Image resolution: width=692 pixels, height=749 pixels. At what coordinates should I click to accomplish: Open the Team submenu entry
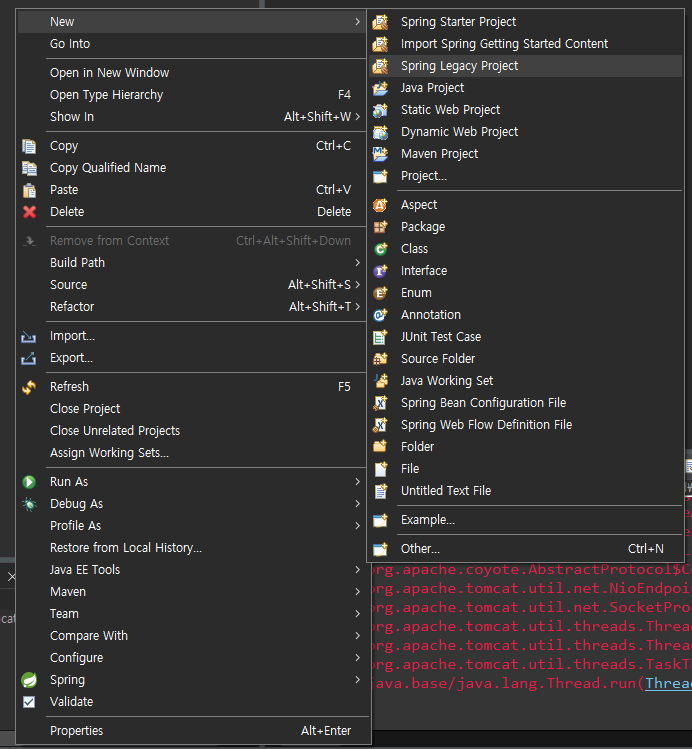coord(192,614)
